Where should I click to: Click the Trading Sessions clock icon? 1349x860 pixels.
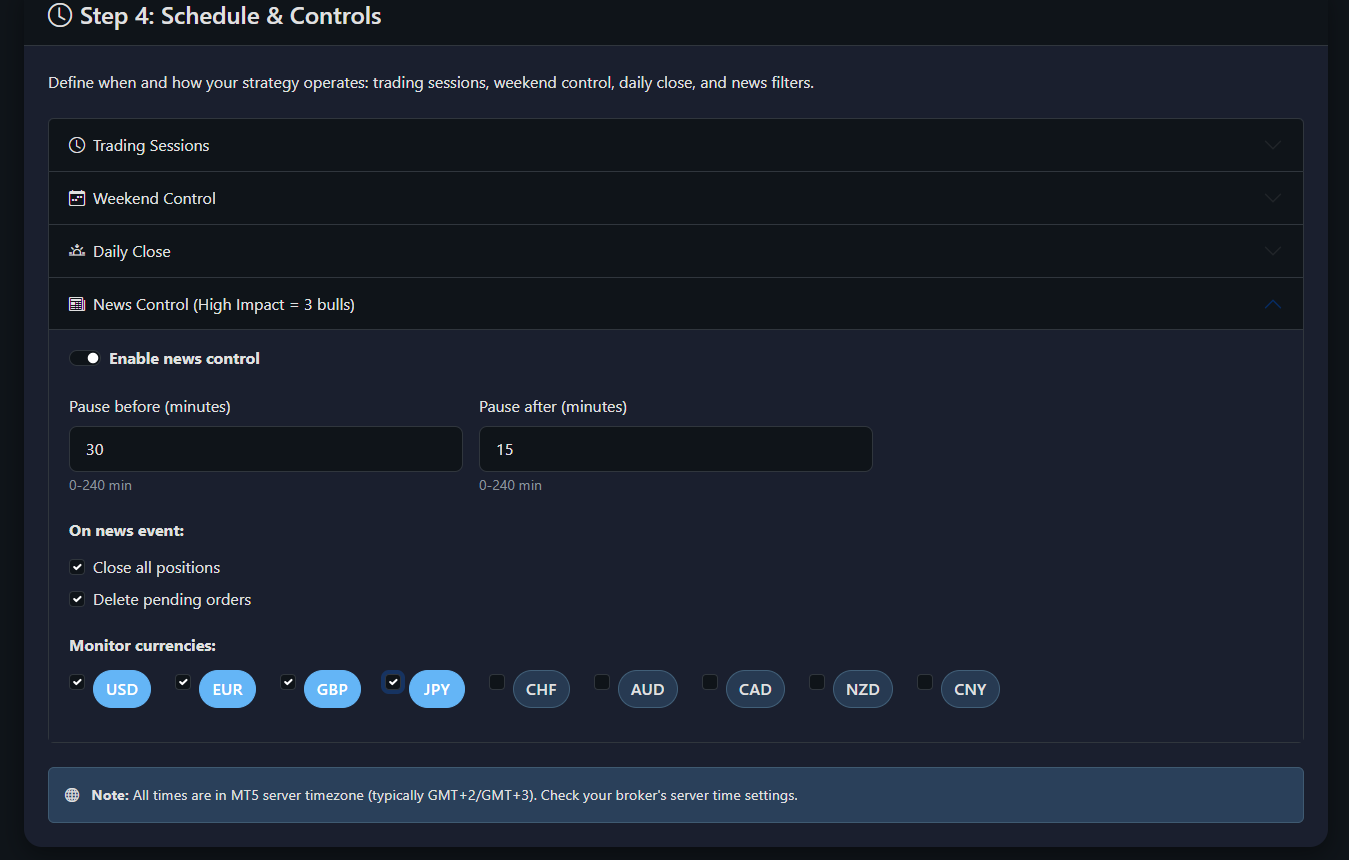click(x=77, y=145)
